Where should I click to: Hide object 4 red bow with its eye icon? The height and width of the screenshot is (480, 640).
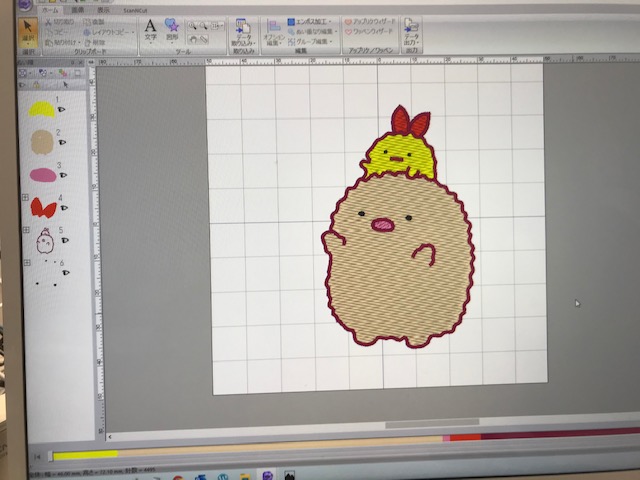tap(64, 208)
